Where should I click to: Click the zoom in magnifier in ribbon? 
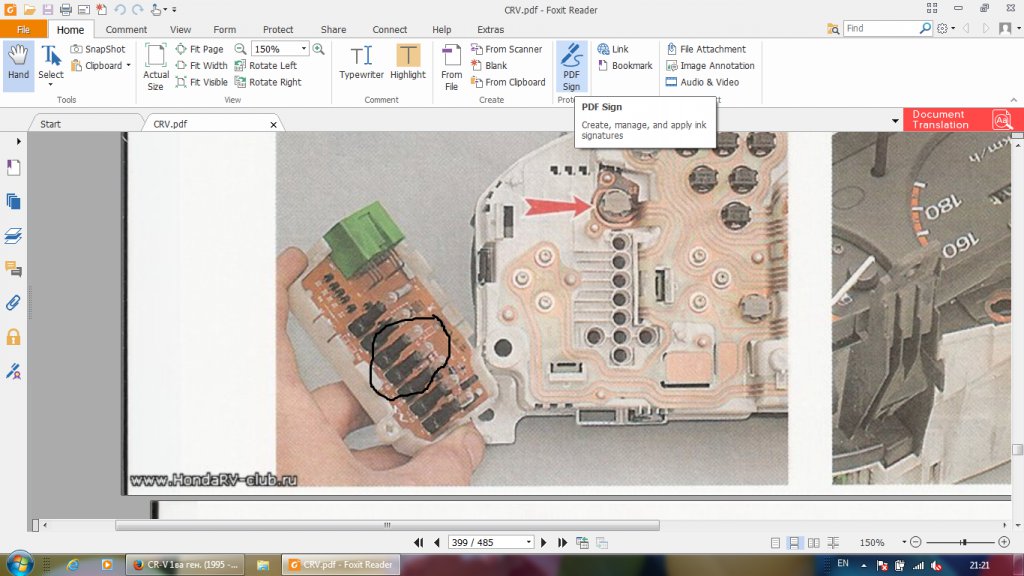pyautogui.click(x=319, y=49)
